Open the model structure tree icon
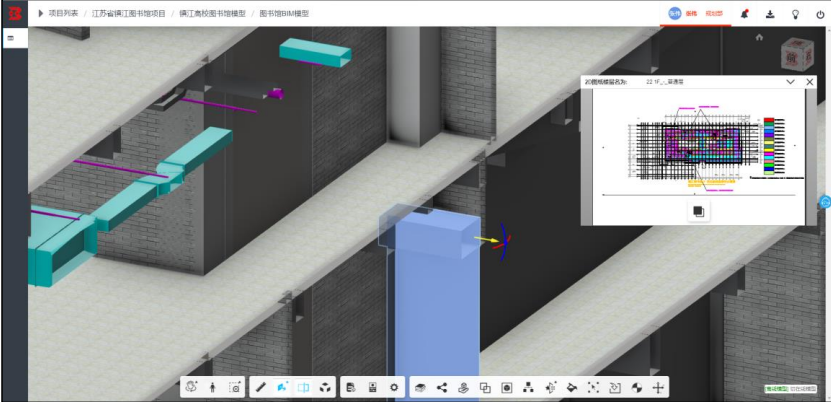Image resolution: width=831 pixels, height=402 pixels. click(x=528, y=388)
